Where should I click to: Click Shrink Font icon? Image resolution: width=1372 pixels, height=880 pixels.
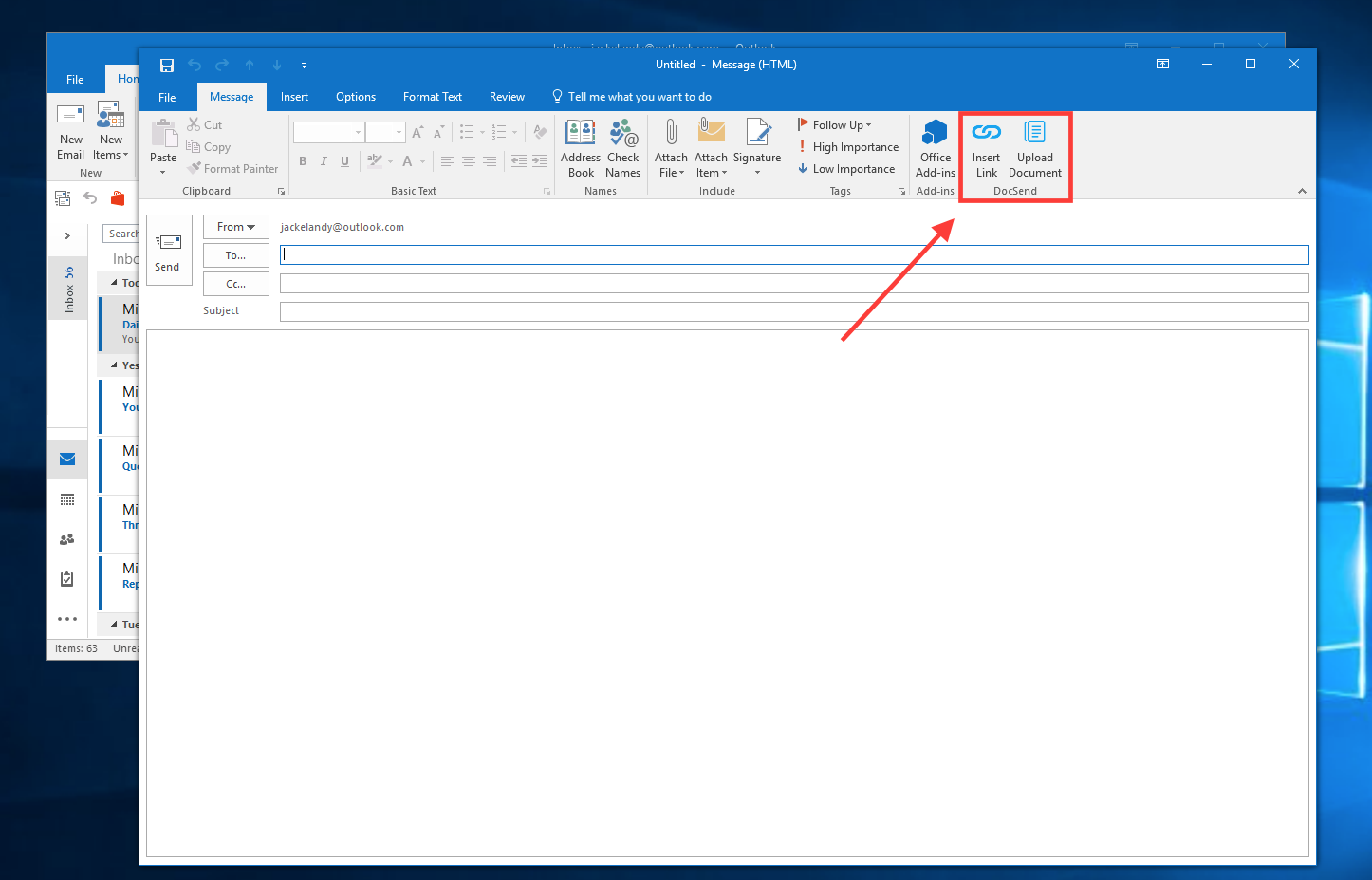pyautogui.click(x=437, y=133)
